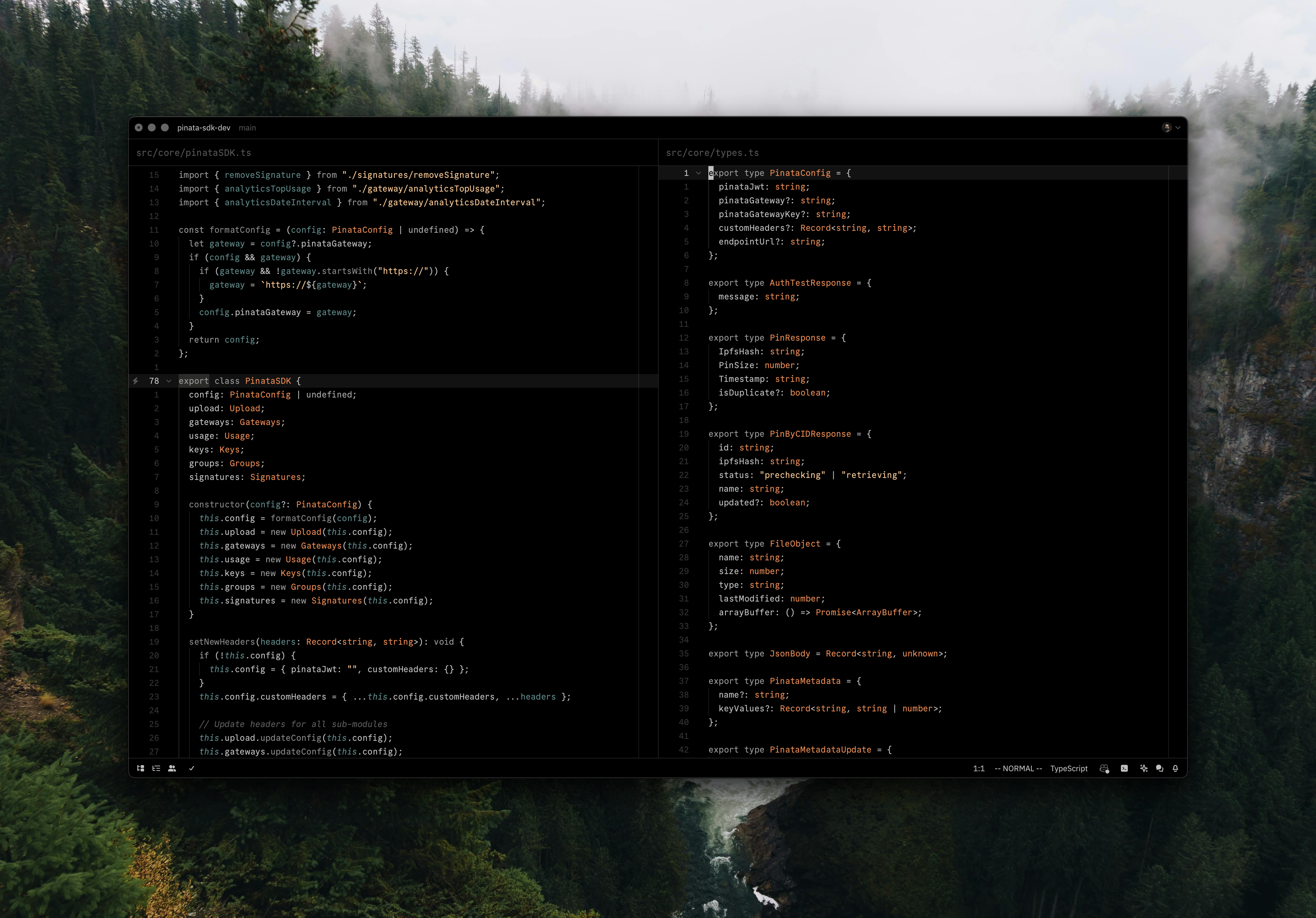Click the this.gateways.updateConfig line
The height and width of the screenshot is (918, 1316).
[x=301, y=752]
